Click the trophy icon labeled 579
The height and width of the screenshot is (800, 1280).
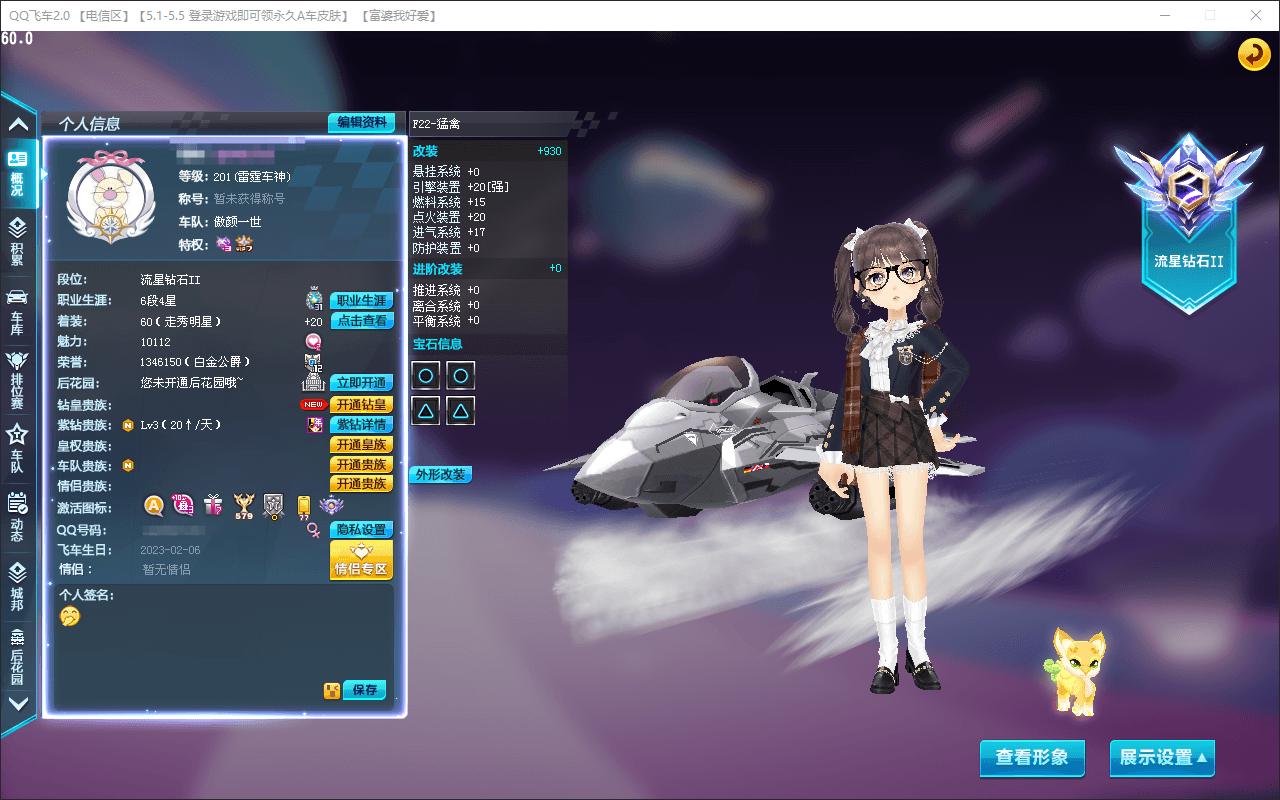[x=243, y=507]
